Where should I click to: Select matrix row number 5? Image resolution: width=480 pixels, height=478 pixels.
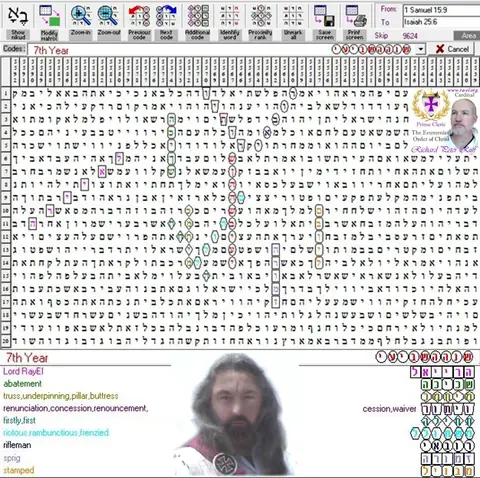click(x=6, y=145)
